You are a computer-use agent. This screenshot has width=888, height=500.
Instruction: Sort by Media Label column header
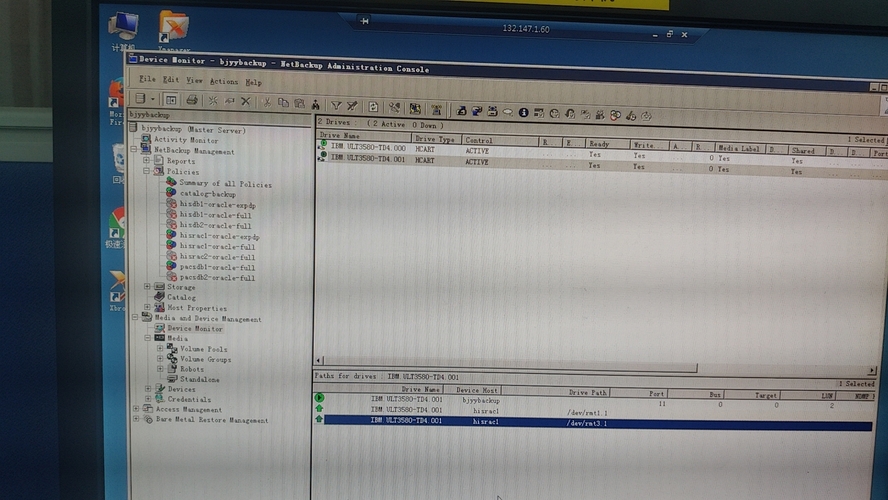pos(739,148)
